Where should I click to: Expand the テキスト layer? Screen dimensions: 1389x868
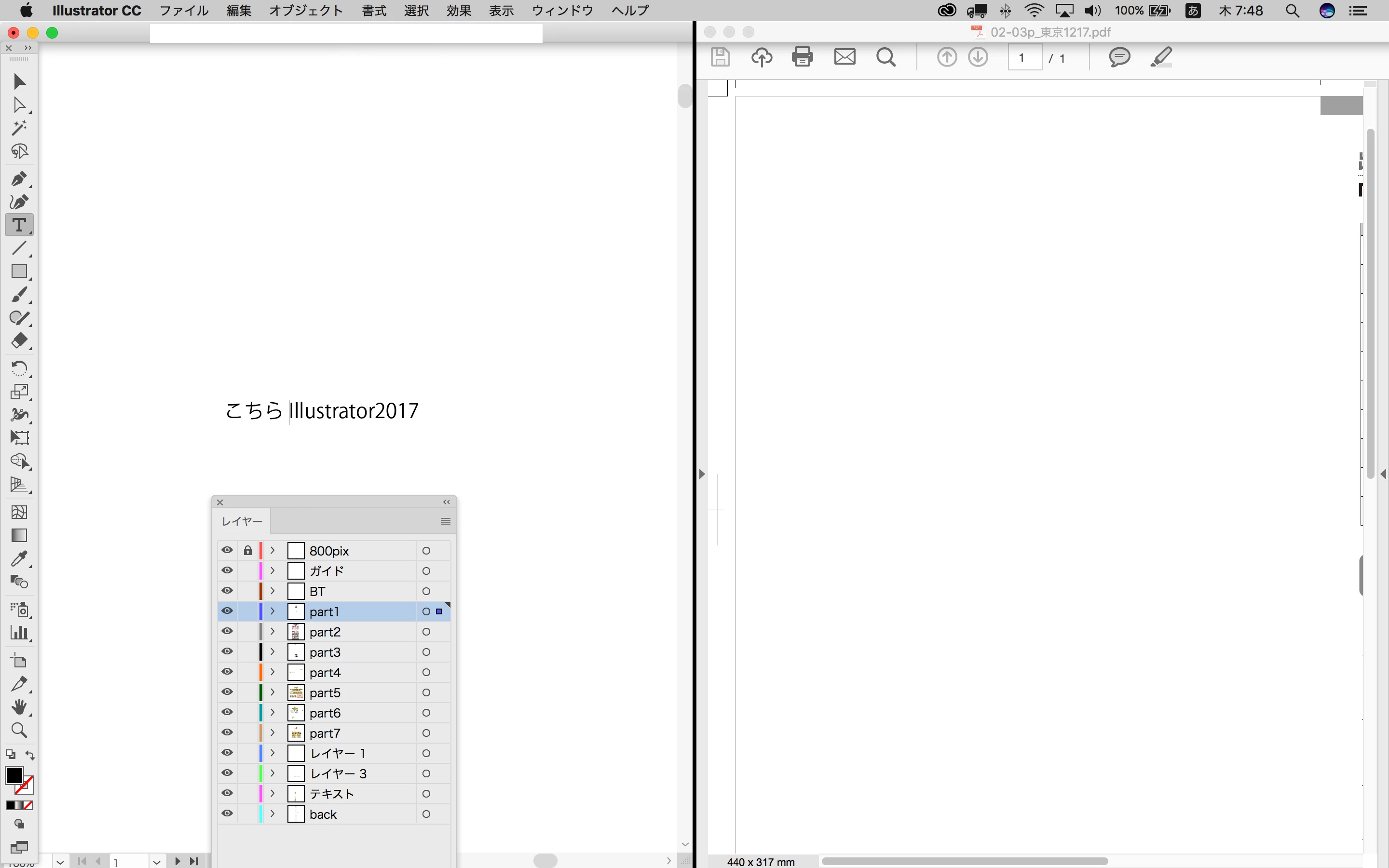(272, 793)
